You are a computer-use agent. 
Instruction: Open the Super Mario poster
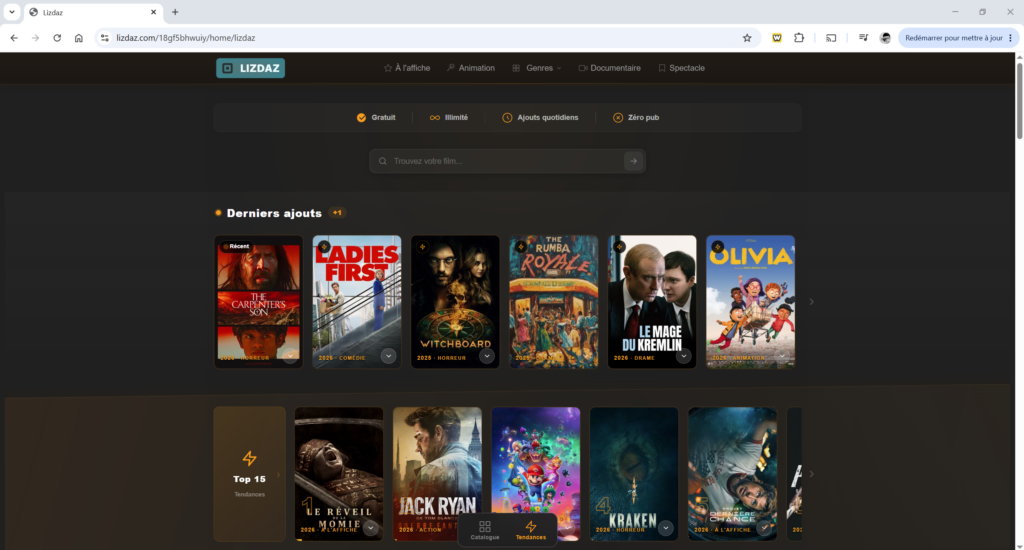click(536, 474)
